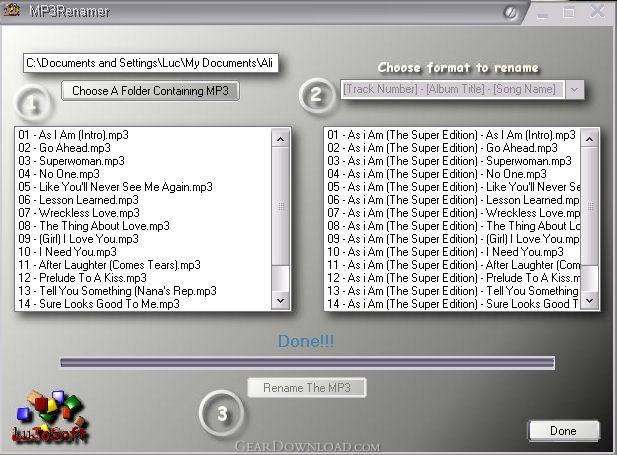Select renamed row 10 with 'I Need You.mp3'
The width and height of the screenshot is (617, 455).
point(453,252)
